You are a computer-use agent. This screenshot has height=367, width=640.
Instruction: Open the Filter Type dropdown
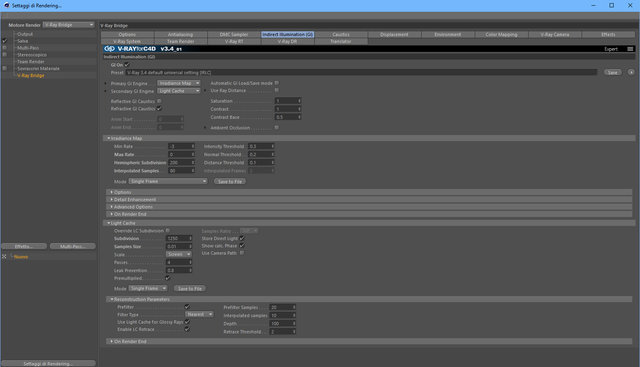(x=199, y=314)
